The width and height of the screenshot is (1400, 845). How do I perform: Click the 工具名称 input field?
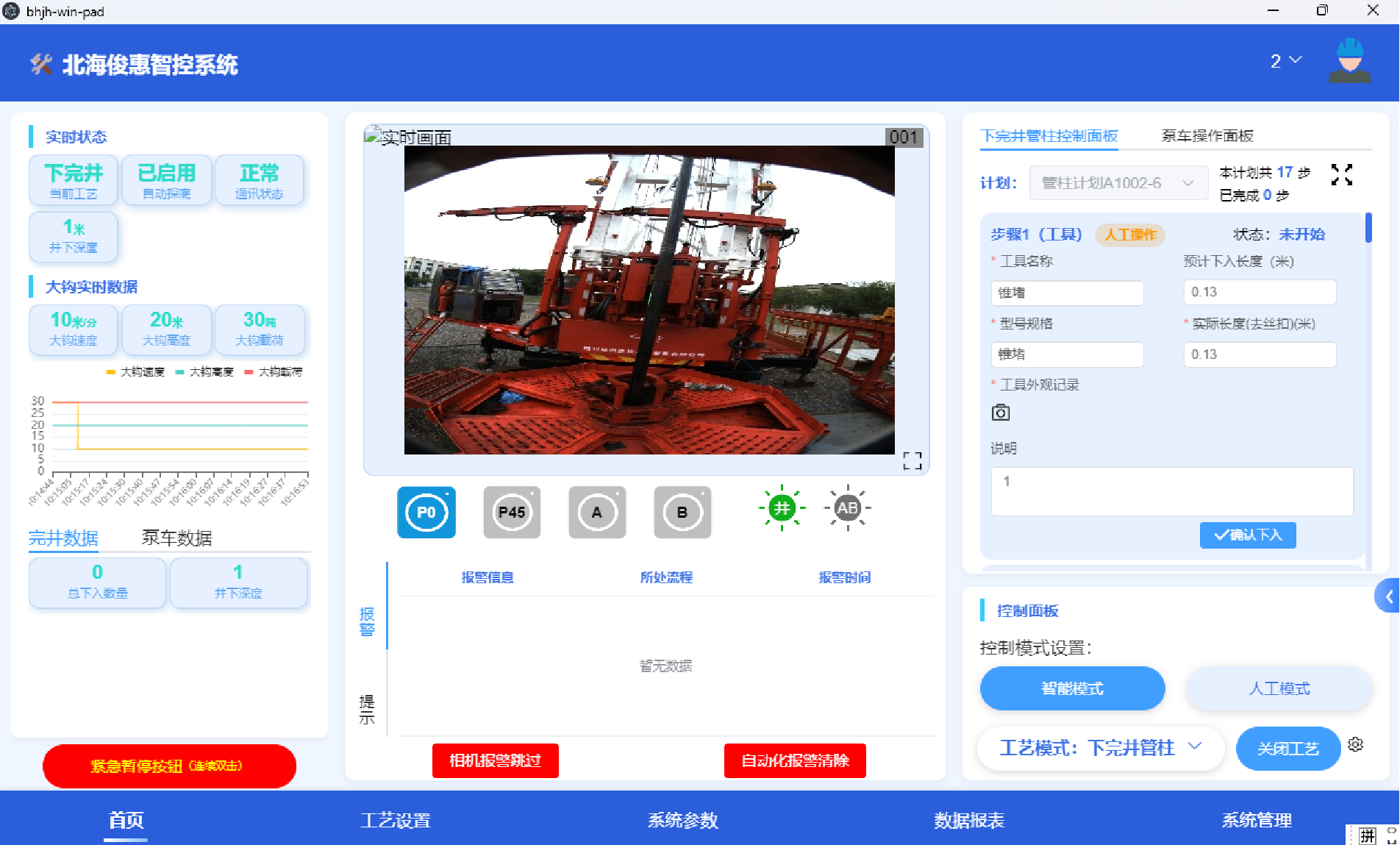tap(1067, 293)
